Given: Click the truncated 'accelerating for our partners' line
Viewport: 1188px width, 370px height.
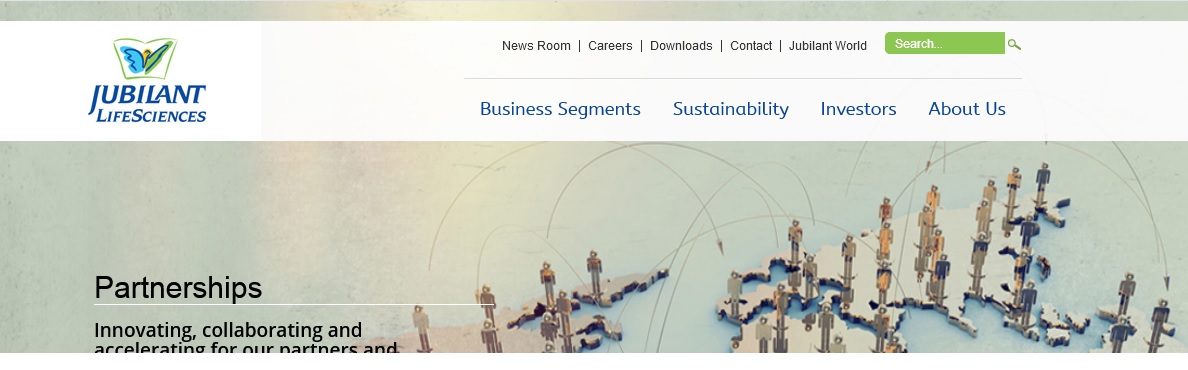Looking at the screenshot, I should pos(245,348).
